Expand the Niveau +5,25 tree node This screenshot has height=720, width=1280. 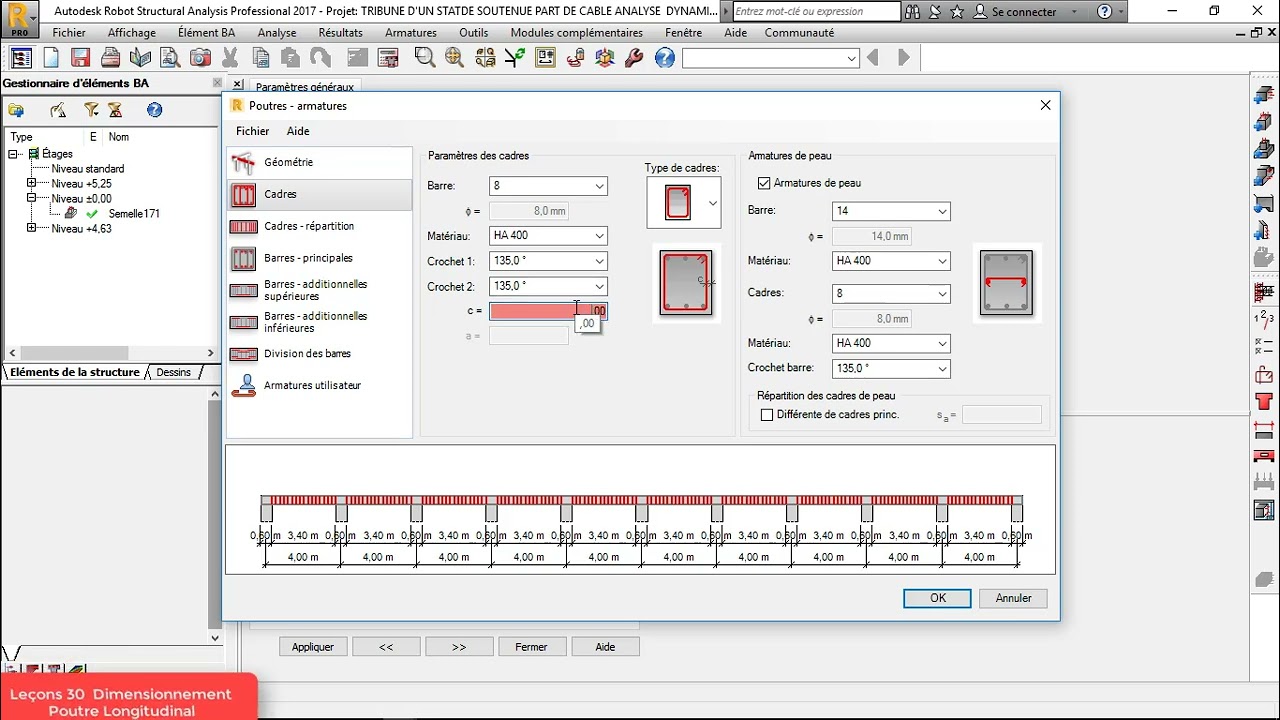point(31,184)
